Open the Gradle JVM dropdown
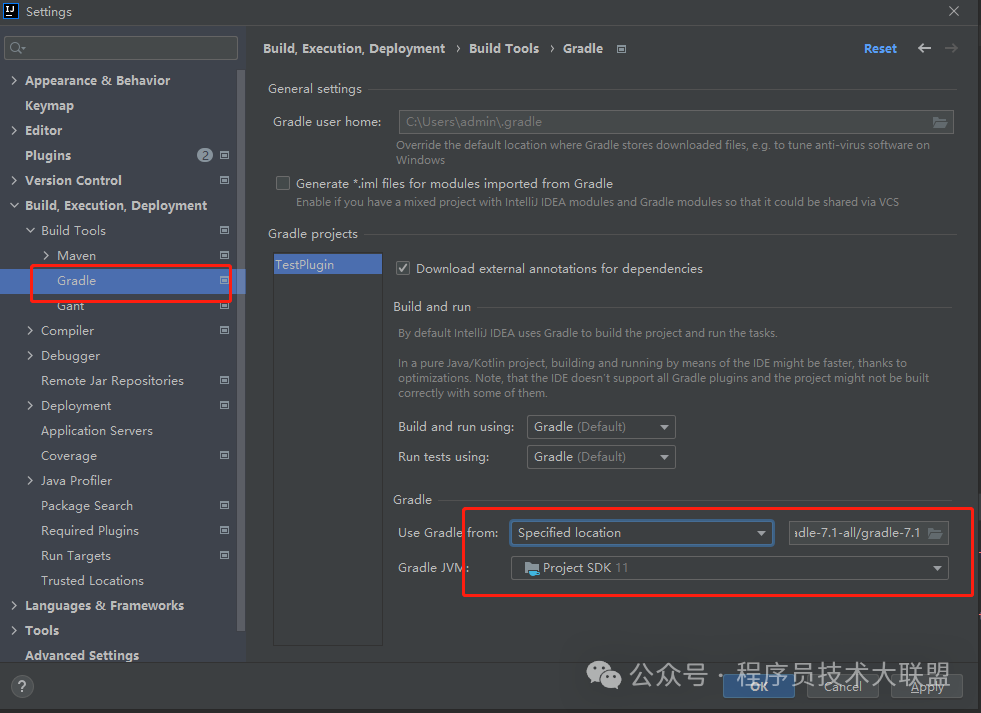The height and width of the screenshot is (713, 981). pyautogui.click(x=729, y=568)
